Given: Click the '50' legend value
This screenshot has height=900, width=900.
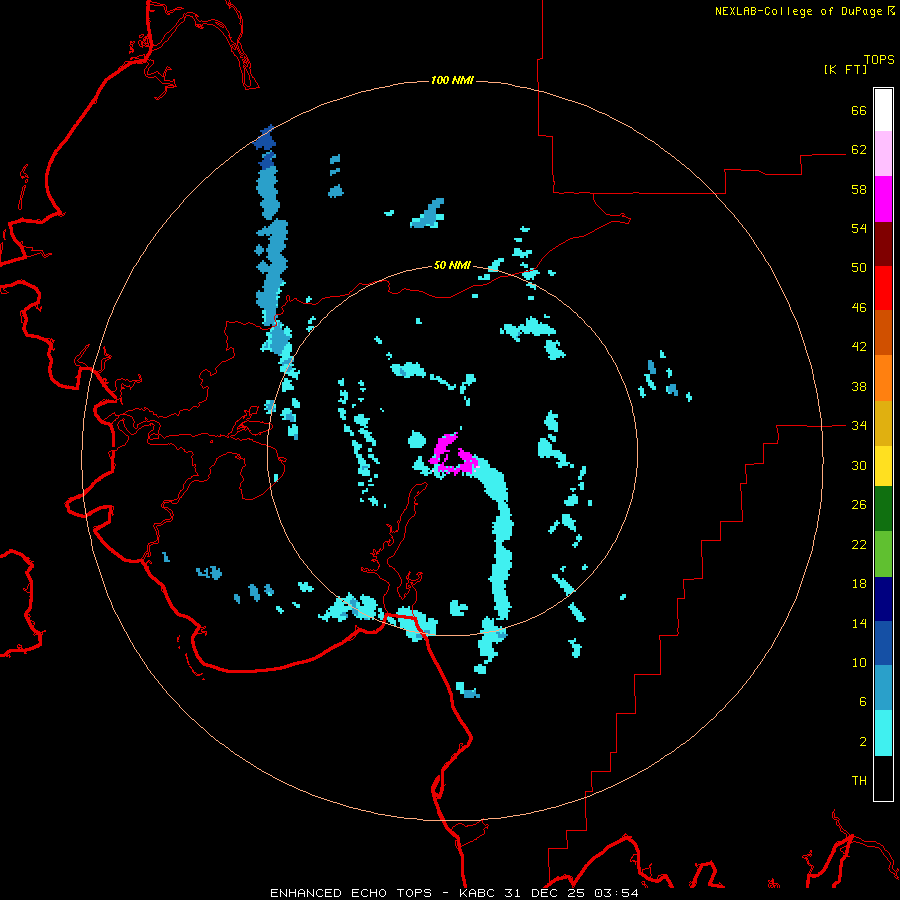Looking at the screenshot, I should click(859, 268).
